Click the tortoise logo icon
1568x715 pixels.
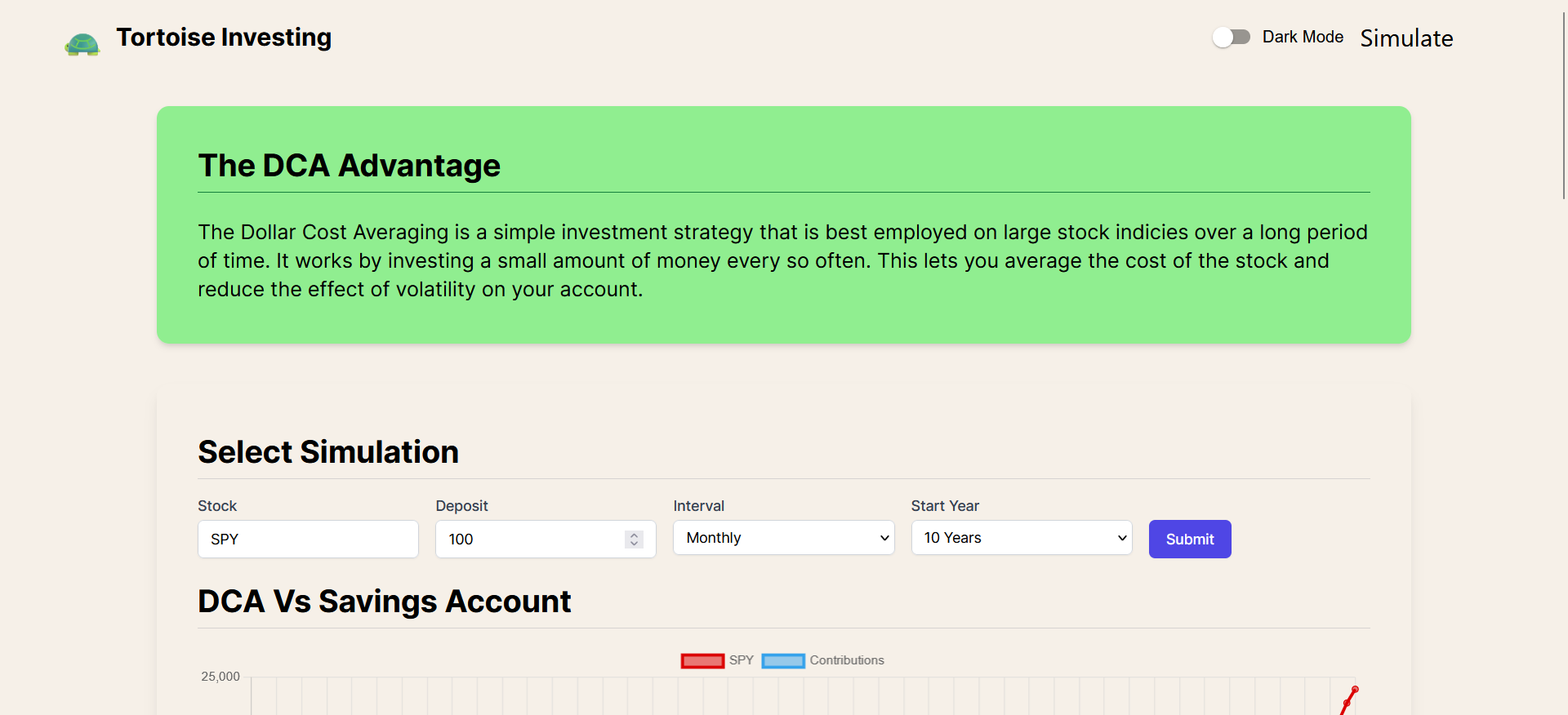(x=82, y=43)
